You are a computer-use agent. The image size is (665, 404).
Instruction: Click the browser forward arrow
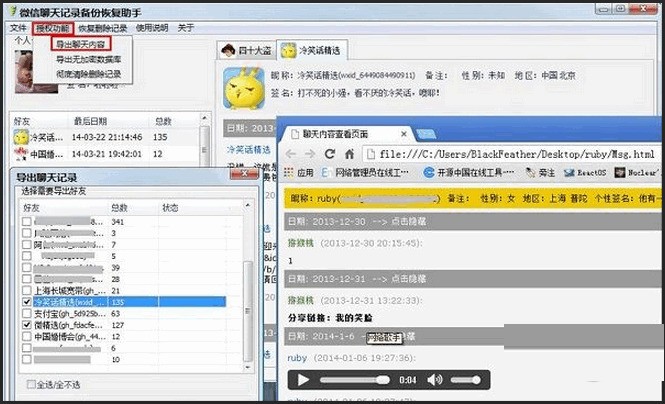point(310,153)
